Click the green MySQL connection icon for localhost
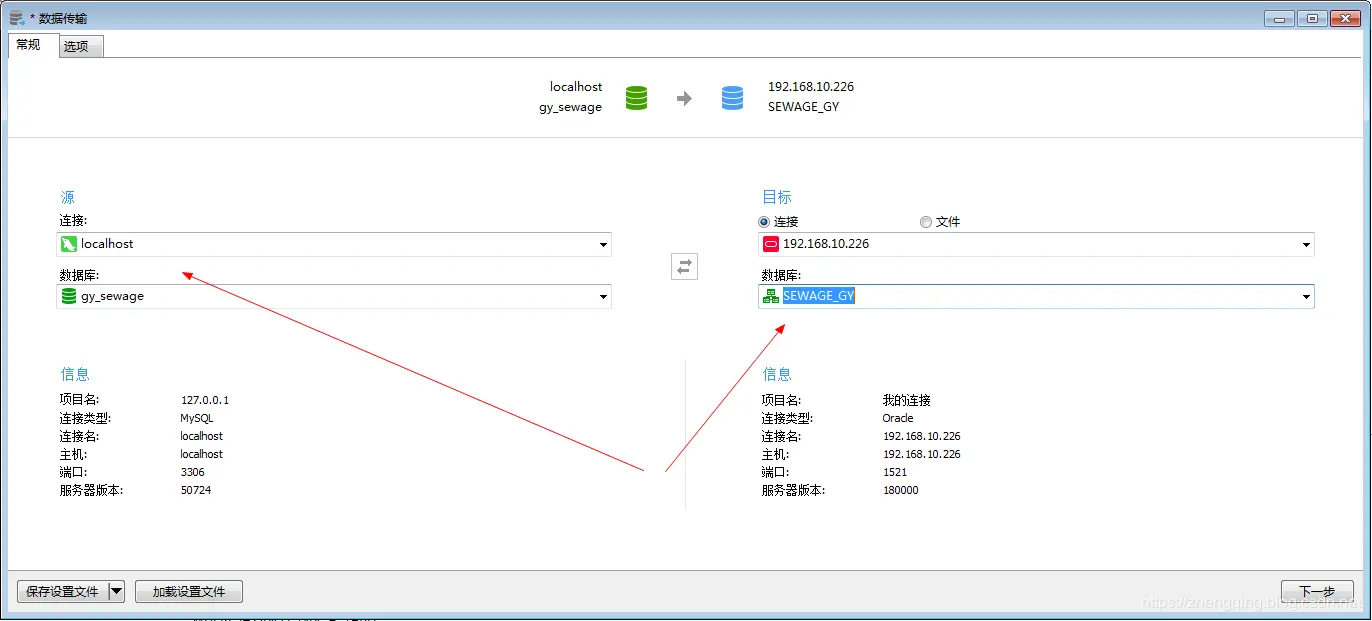This screenshot has width=1372, height=621. click(x=70, y=243)
